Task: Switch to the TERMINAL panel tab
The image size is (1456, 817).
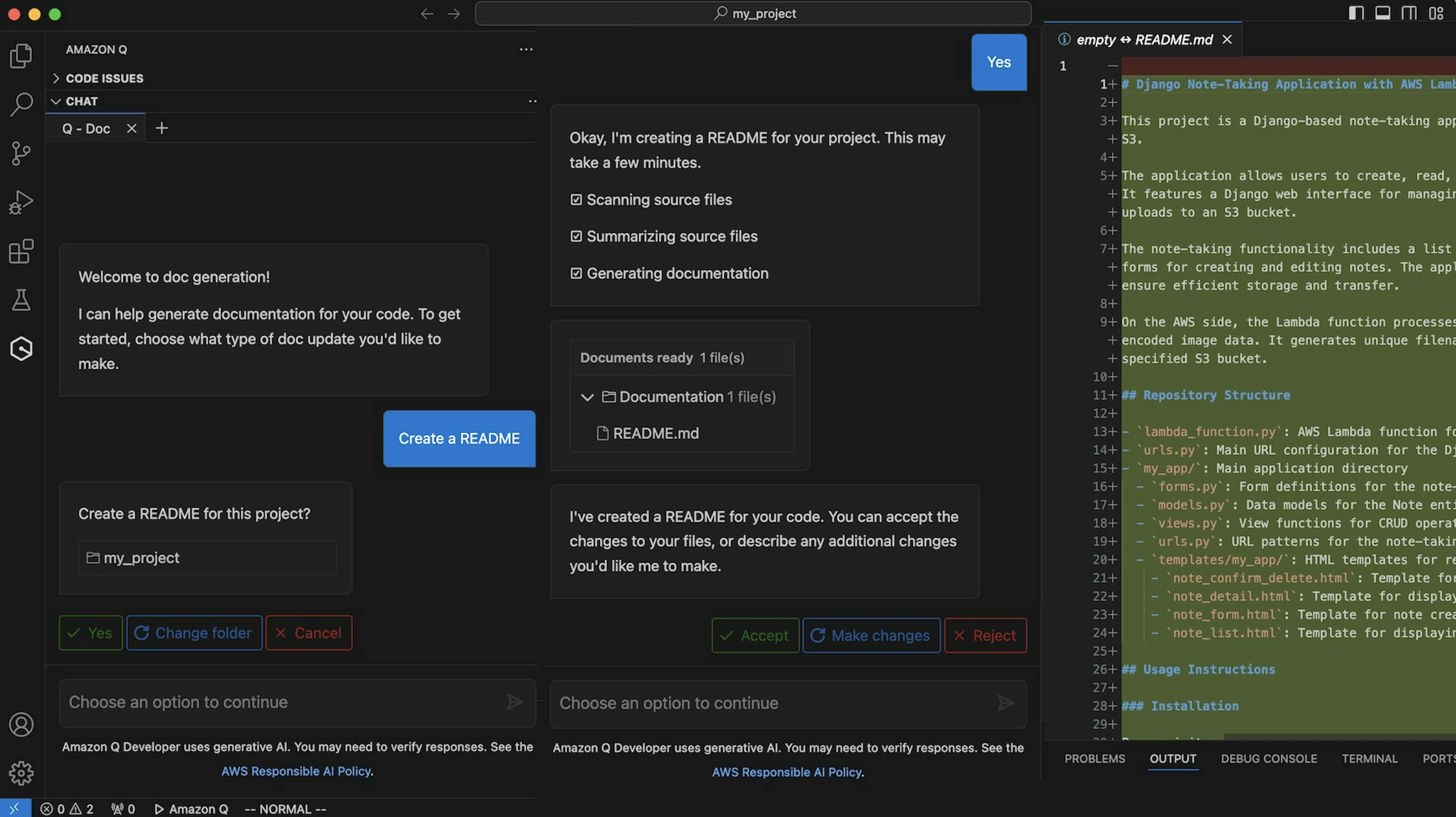Action: 1370,759
